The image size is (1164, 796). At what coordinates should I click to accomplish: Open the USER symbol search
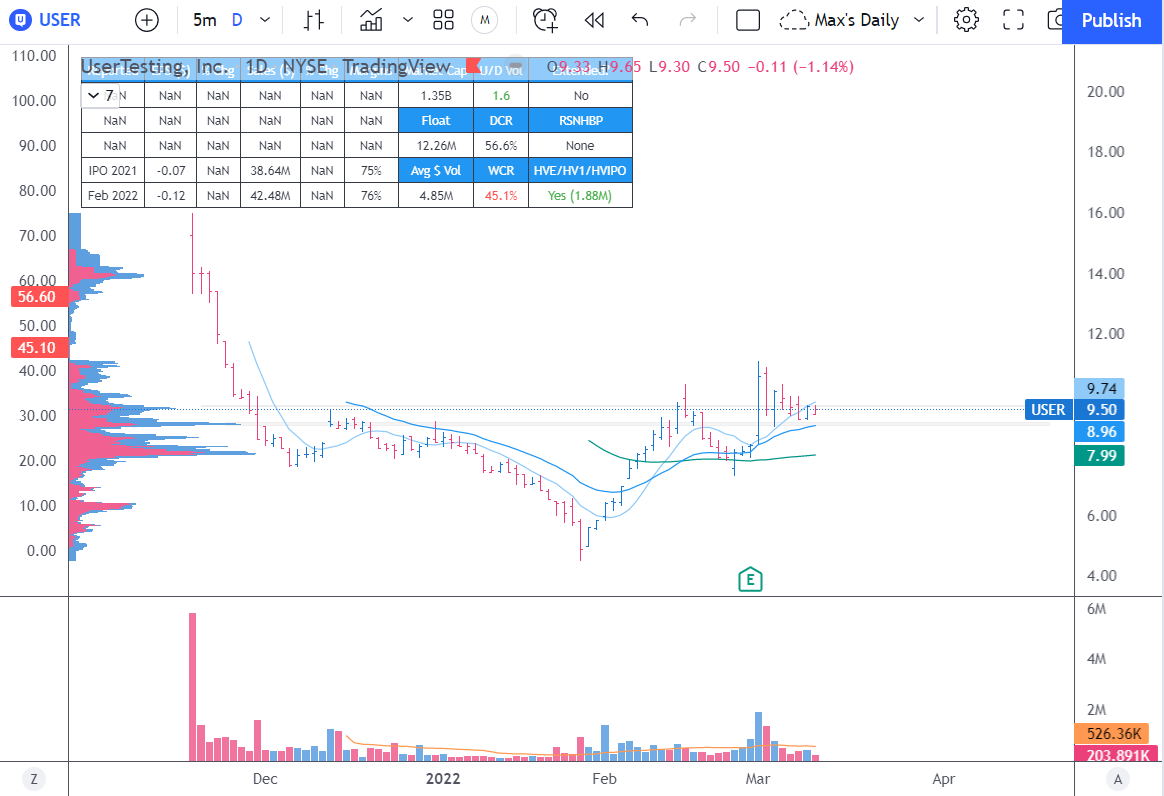tap(45, 20)
